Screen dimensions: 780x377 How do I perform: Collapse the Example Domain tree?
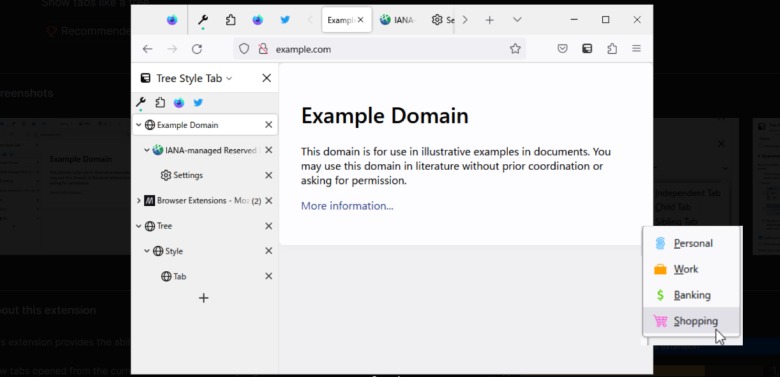138,125
